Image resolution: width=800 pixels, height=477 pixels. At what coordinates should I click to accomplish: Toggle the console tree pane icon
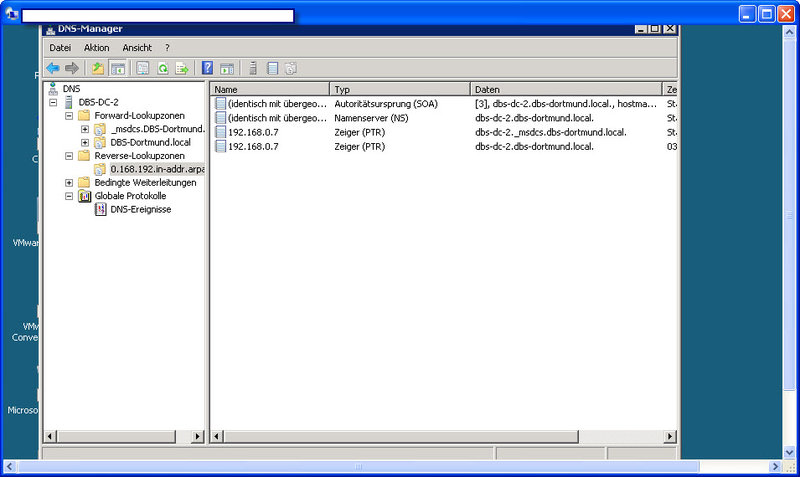[118, 68]
